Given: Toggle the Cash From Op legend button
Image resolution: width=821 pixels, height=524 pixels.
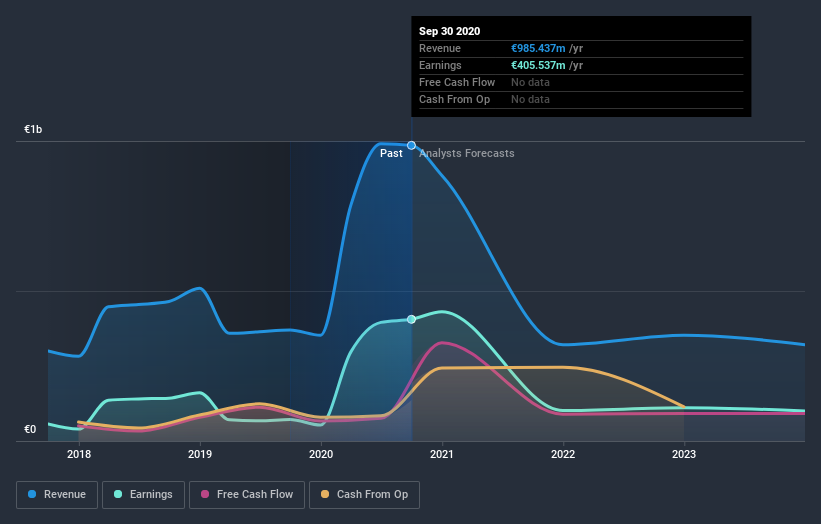Looking at the screenshot, I should pos(364,495).
